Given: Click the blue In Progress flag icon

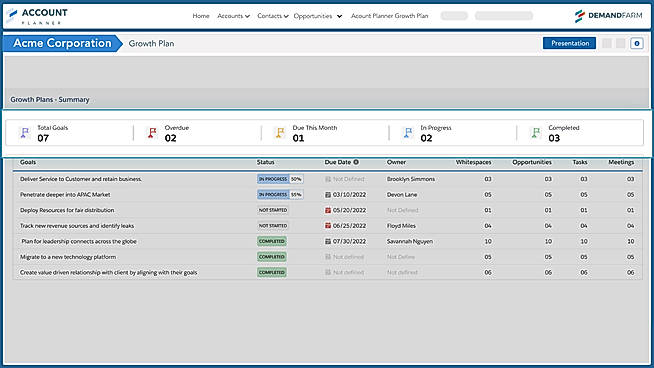Looking at the screenshot, I should 408,133.
